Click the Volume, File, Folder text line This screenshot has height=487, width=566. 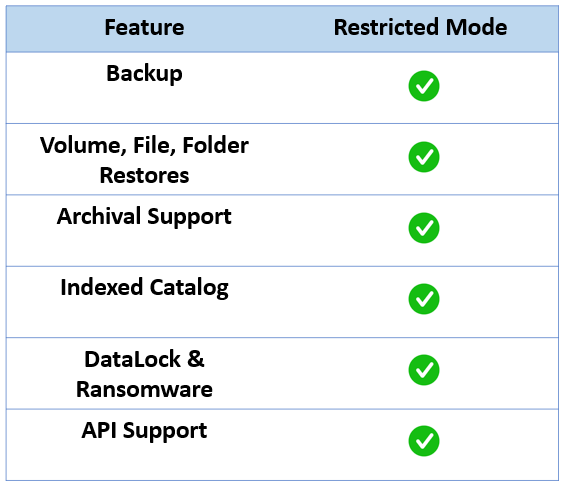click(144, 145)
